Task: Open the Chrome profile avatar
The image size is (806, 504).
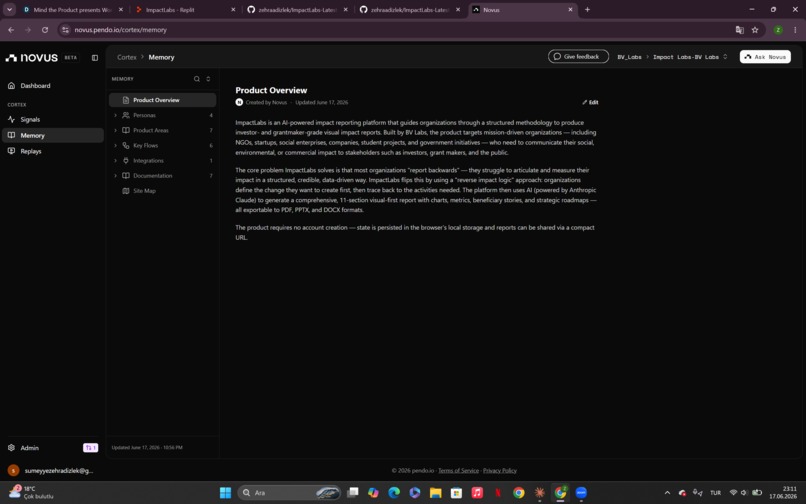Action: [x=778, y=30]
